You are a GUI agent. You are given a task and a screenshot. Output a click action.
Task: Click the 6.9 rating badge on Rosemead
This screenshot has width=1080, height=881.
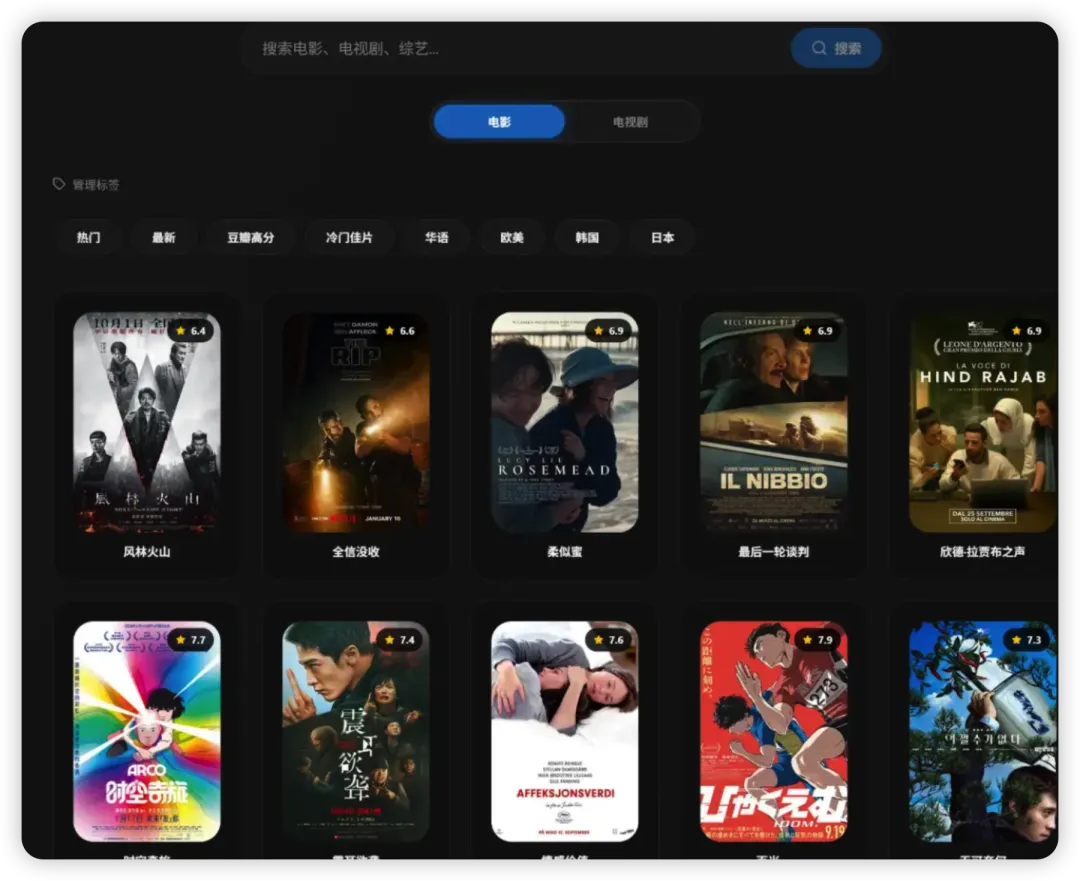609,331
